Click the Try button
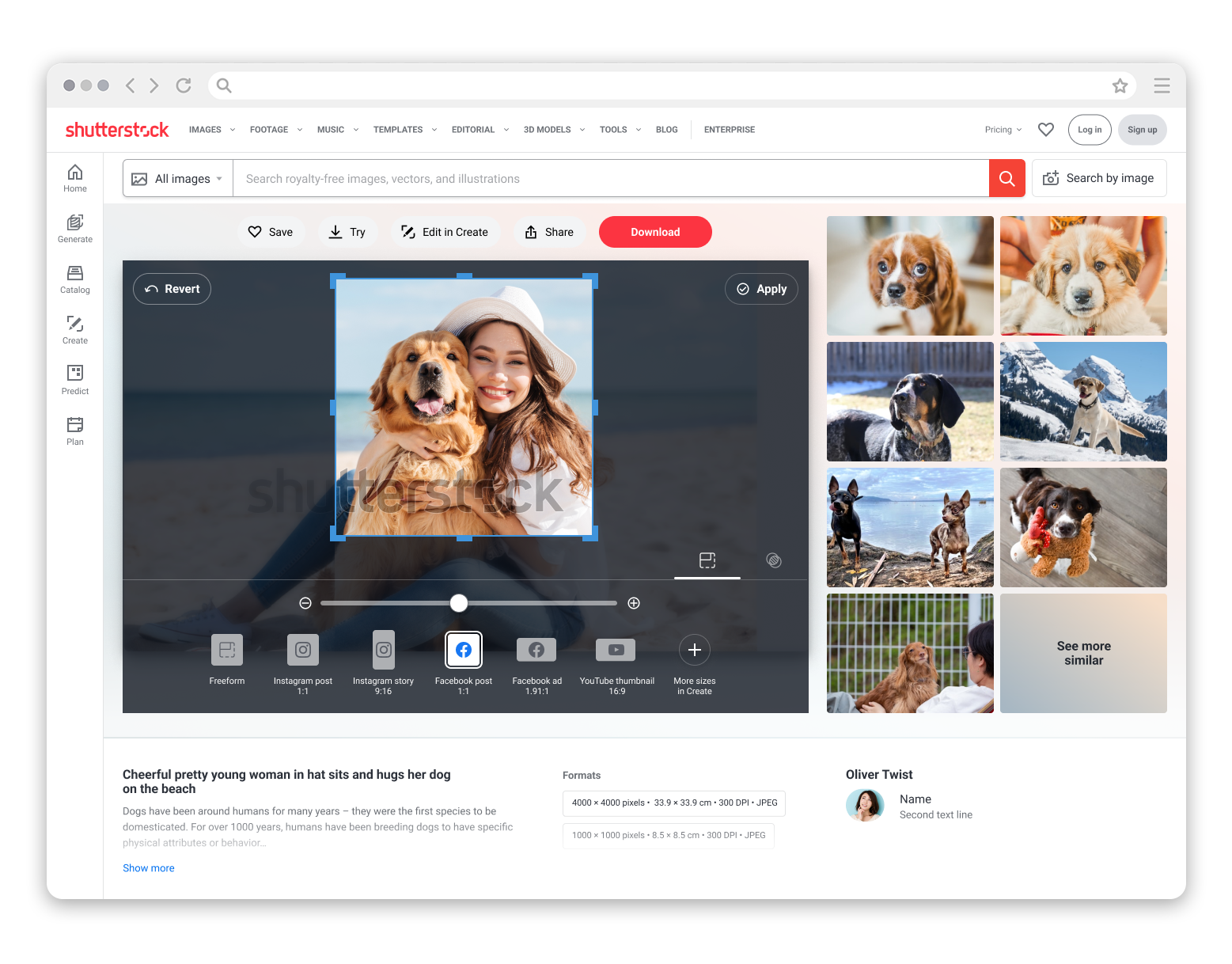 (x=347, y=232)
